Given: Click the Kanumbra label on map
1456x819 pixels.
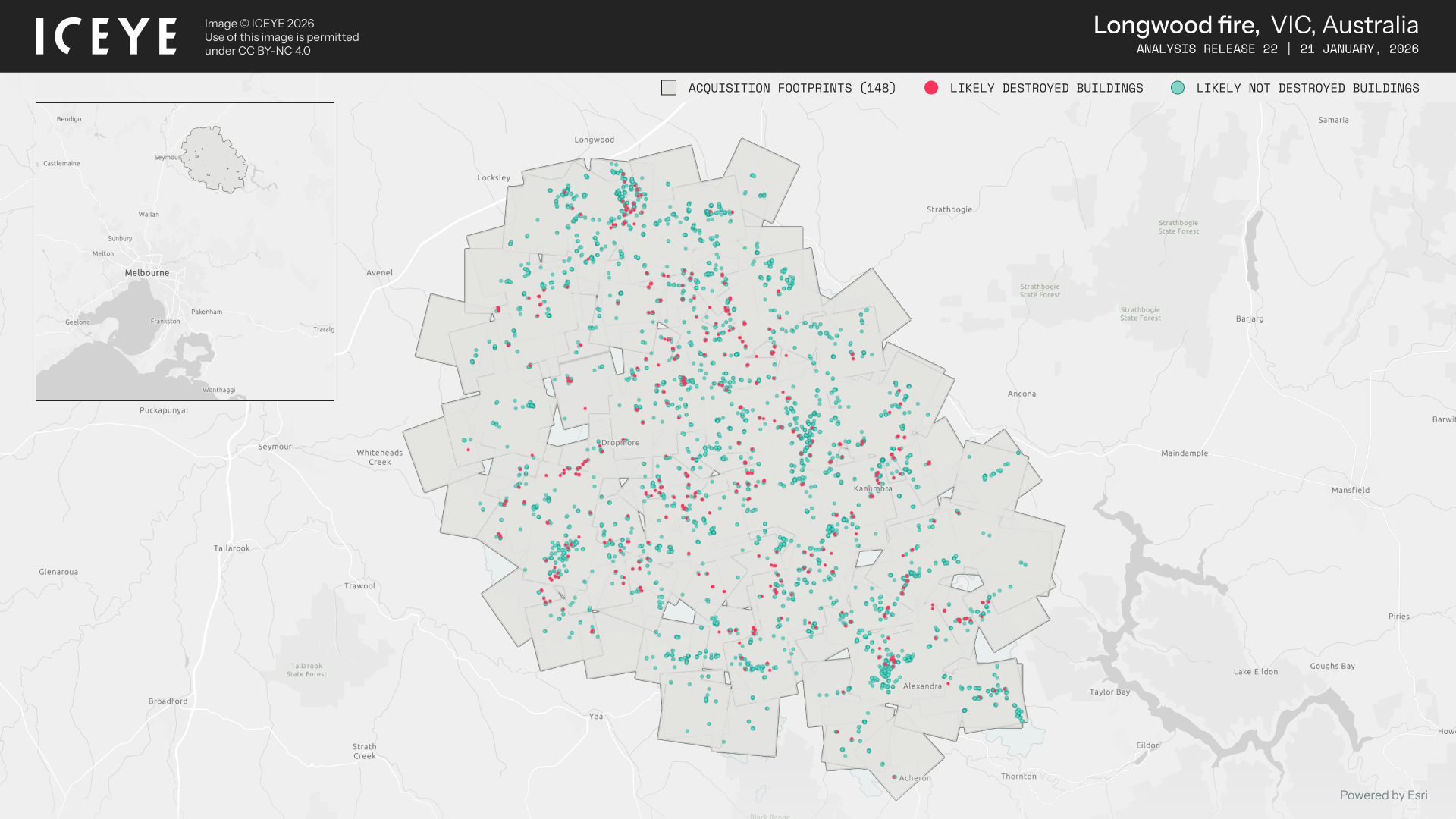Looking at the screenshot, I should pos(873,488).
